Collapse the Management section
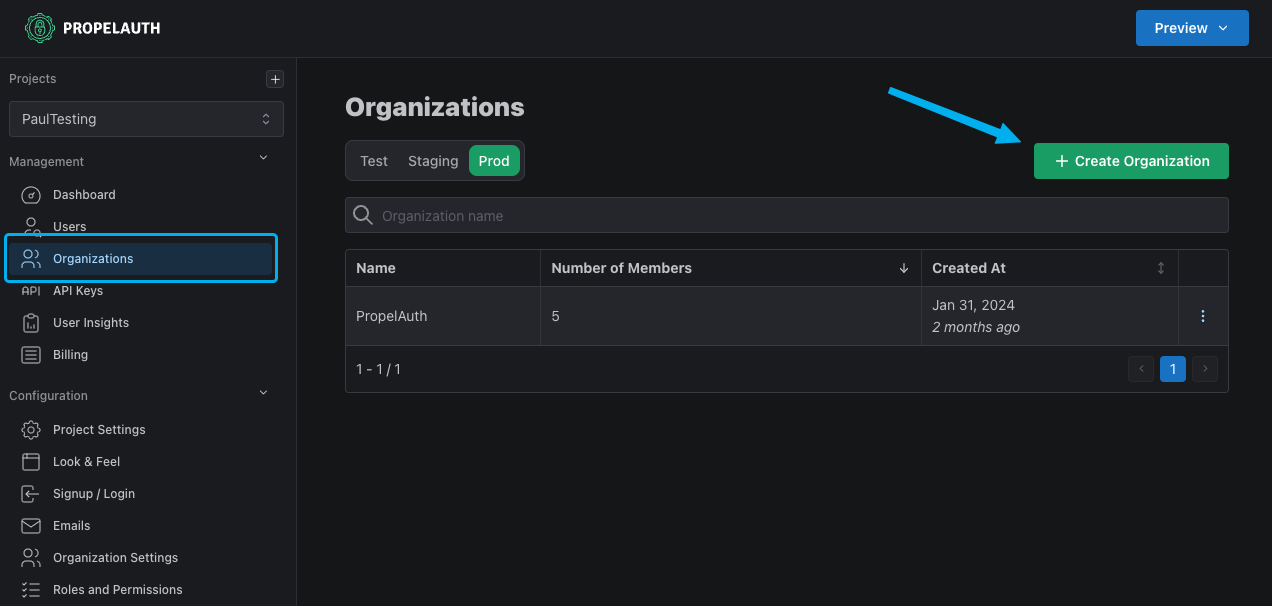The width and height of the screenshot is (1272, 606). click(x=264, y=157)
